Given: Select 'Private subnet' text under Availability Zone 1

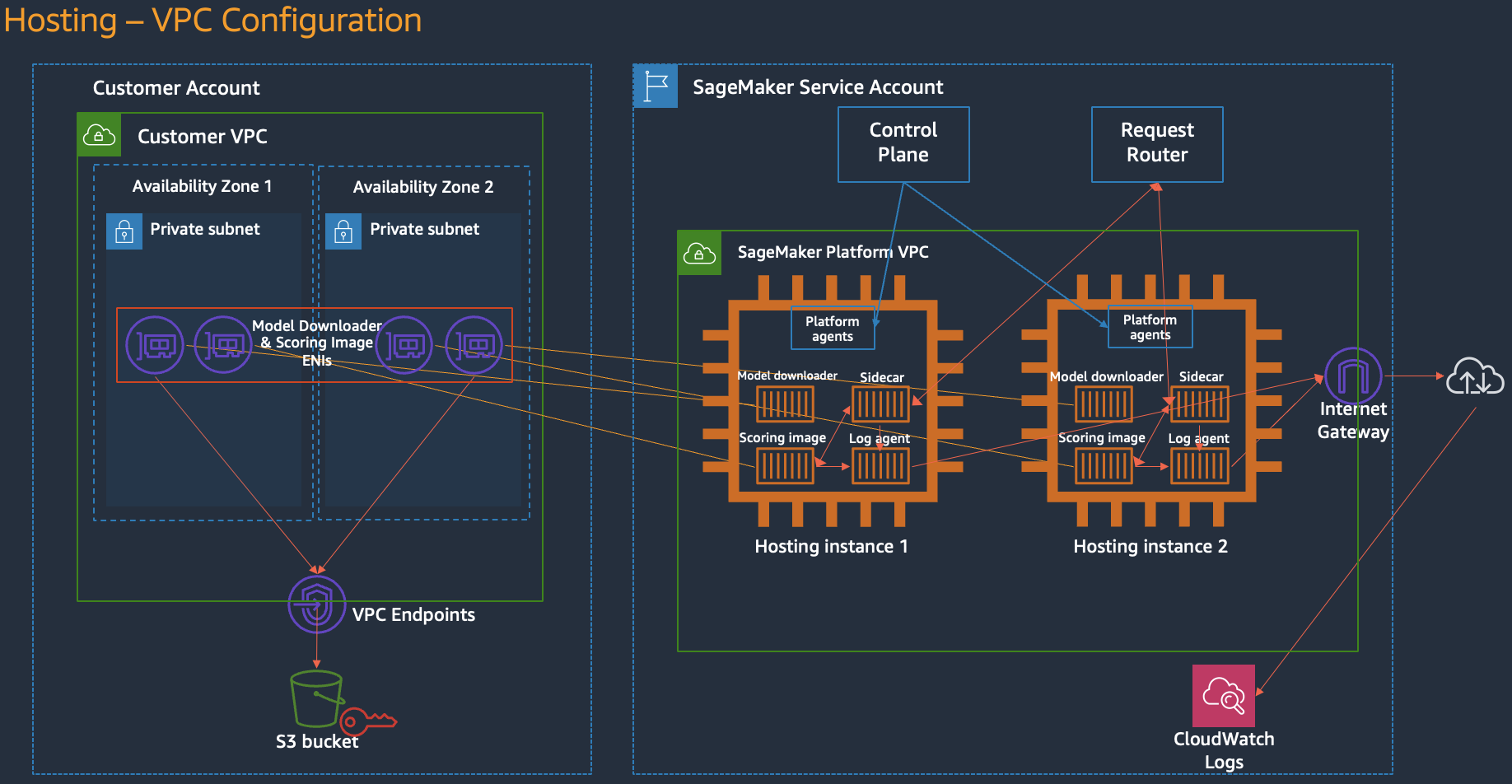Looking at the screenshot, I should pos(205,229).
